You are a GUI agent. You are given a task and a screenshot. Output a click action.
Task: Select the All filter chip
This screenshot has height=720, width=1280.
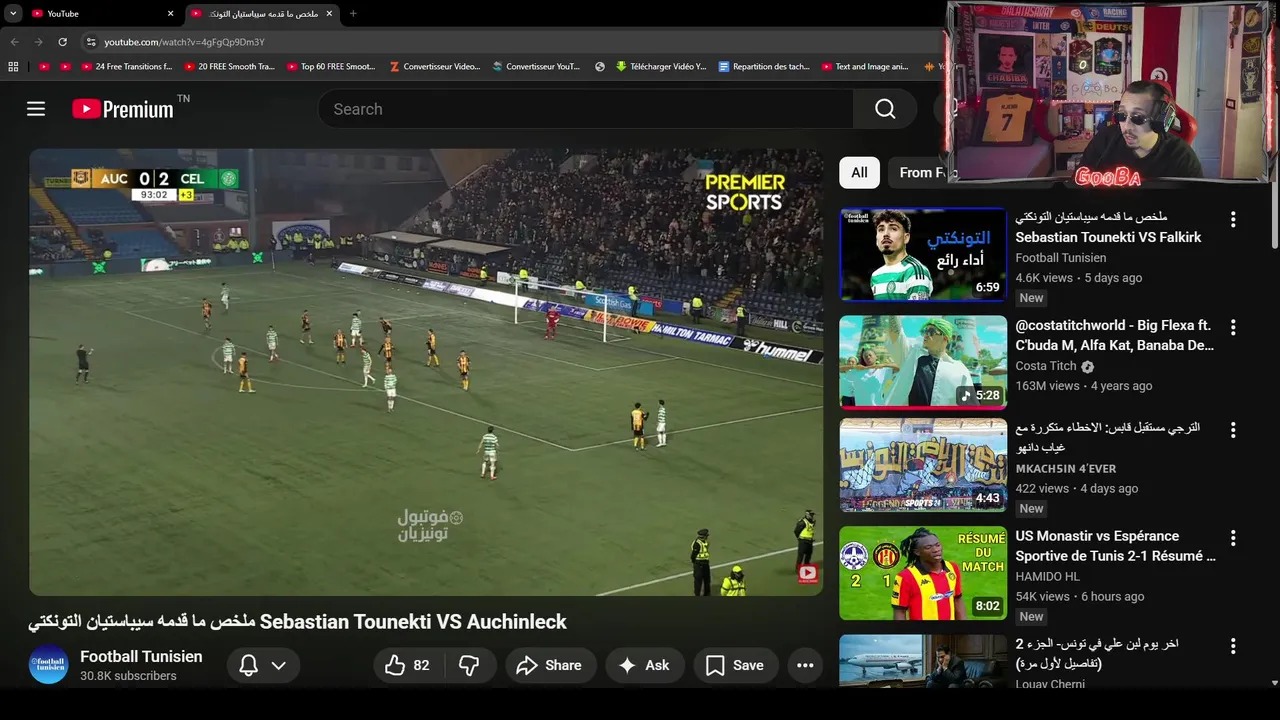point(859,173)
